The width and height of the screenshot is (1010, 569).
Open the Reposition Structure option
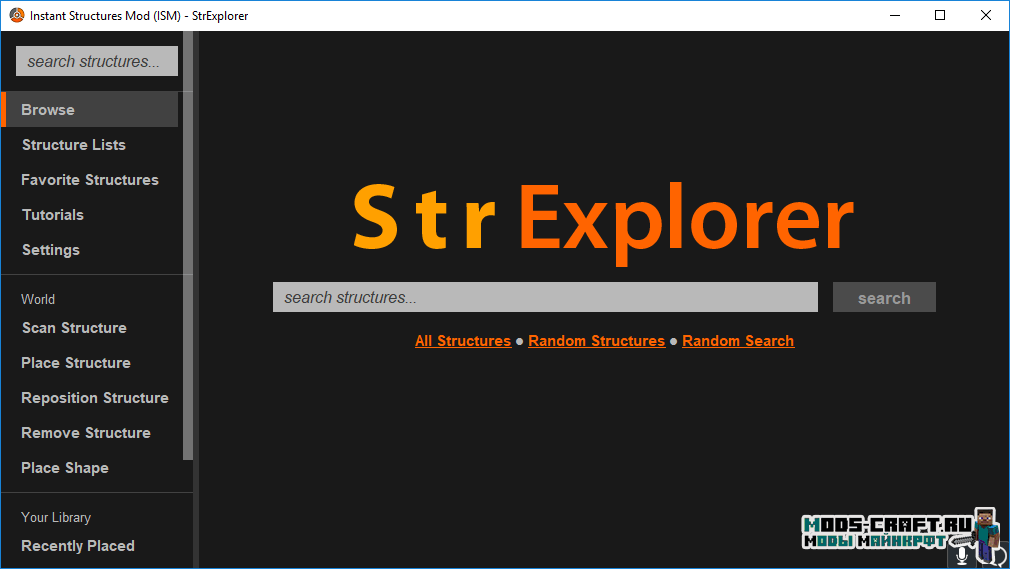pos(95,398)
